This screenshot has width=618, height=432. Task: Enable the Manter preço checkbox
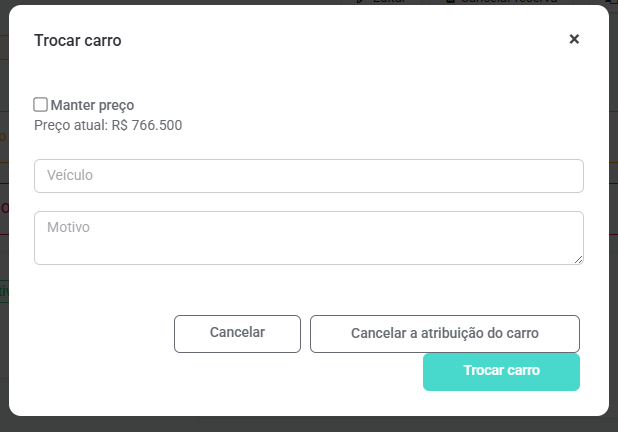point(41,104)
